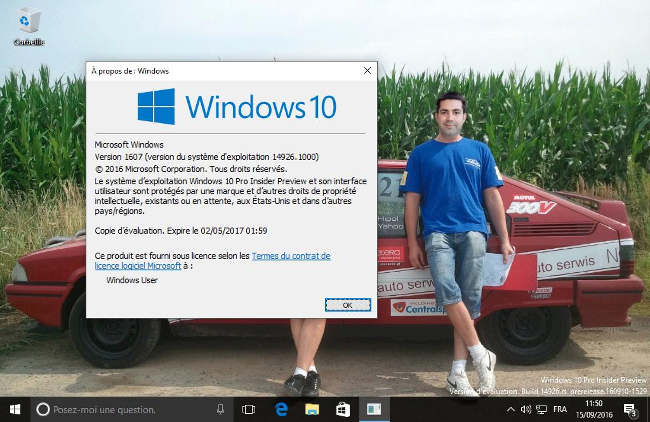Launch Microsoft Edge from the taskbar
The width and height of the screenshot is (650, 422).
click(282, 409)
